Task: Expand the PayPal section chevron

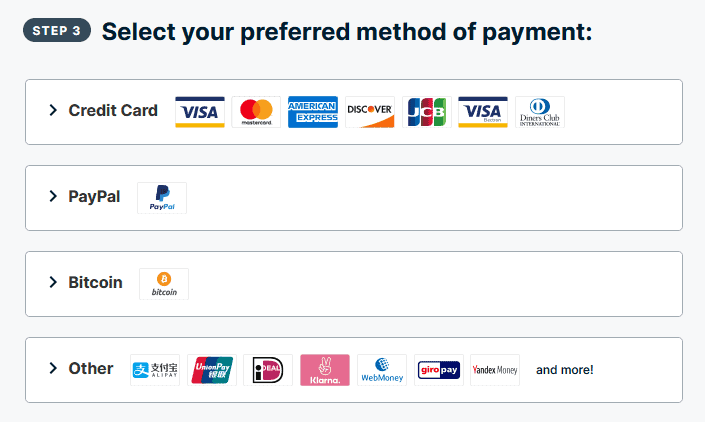Action: click(x=53, y=197)
